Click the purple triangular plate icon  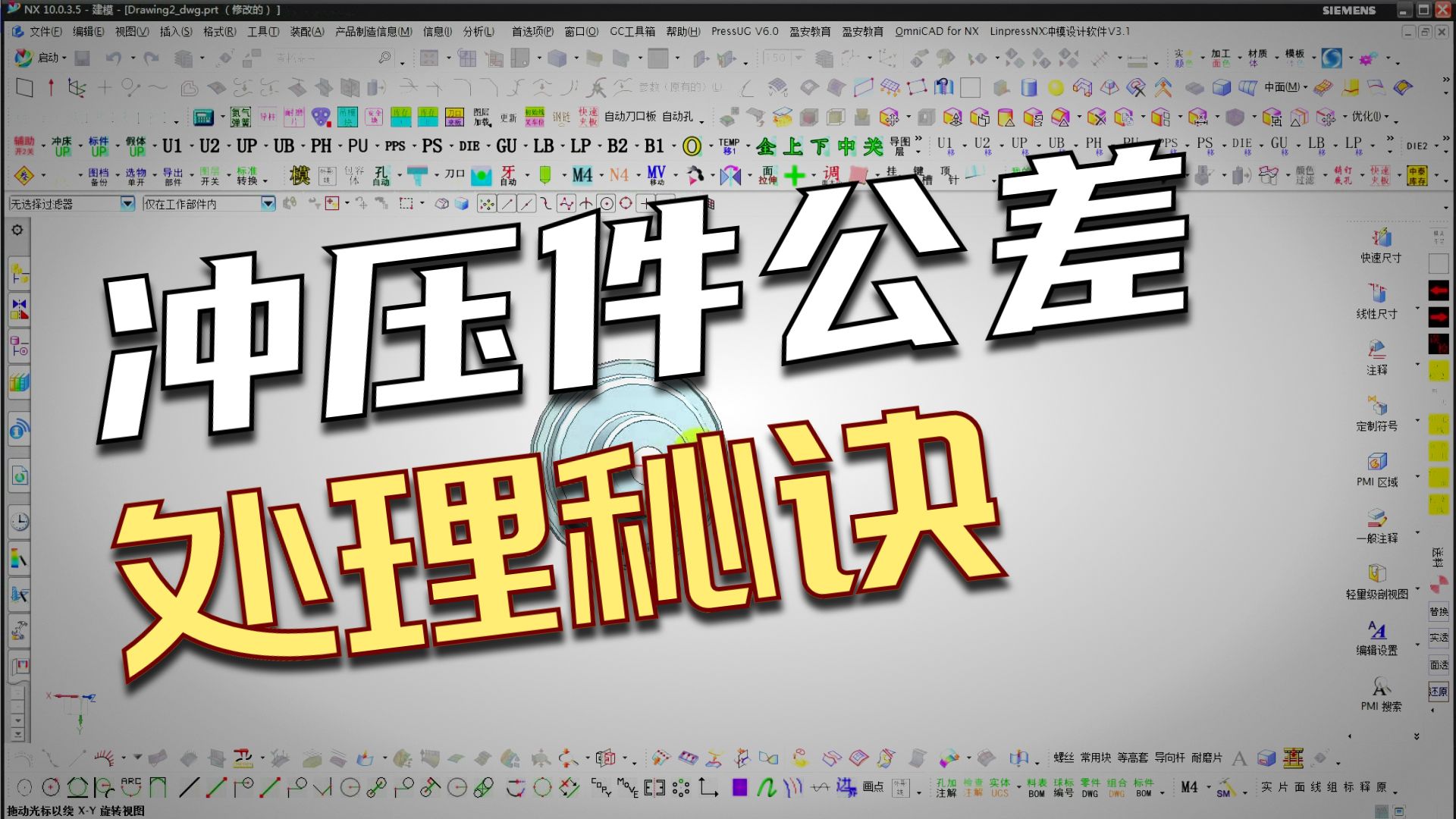point(321,117)
